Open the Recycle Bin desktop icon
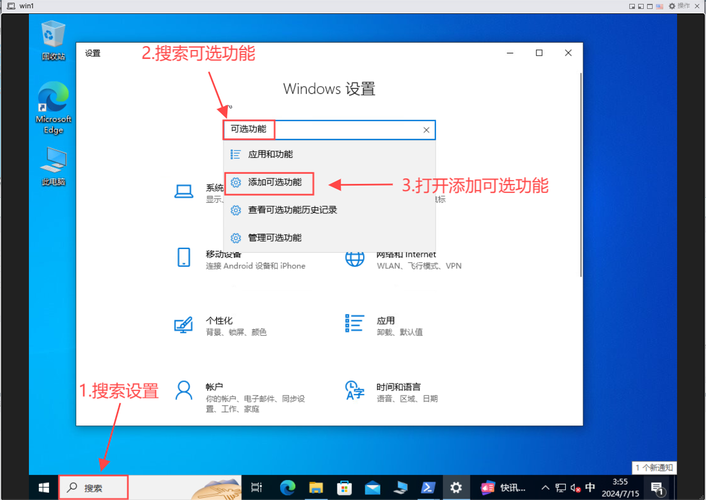The image size is (706, 500). [53, 41]
